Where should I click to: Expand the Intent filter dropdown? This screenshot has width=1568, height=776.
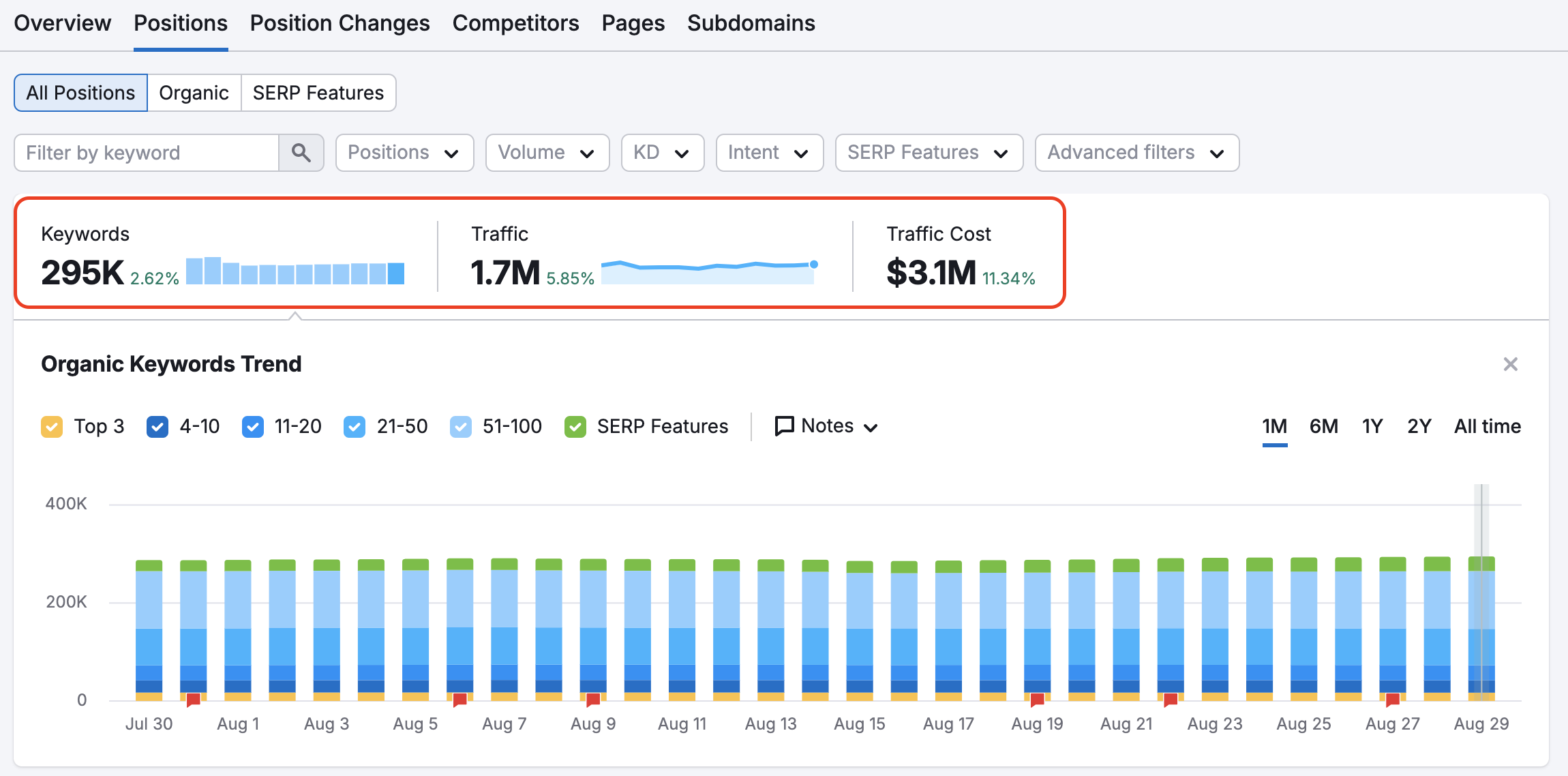point(770,153)
